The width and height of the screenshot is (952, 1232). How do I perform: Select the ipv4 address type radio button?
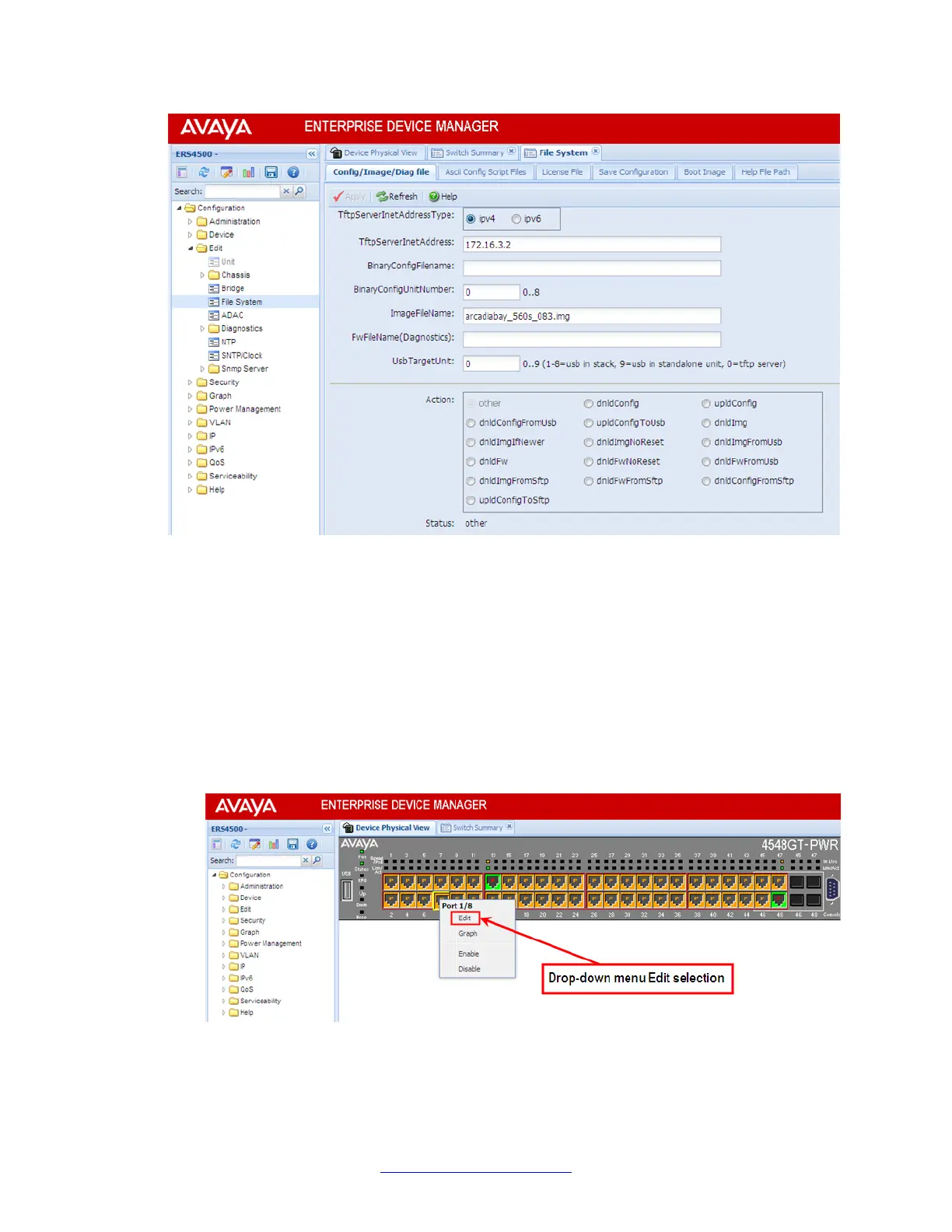(471, 219)
